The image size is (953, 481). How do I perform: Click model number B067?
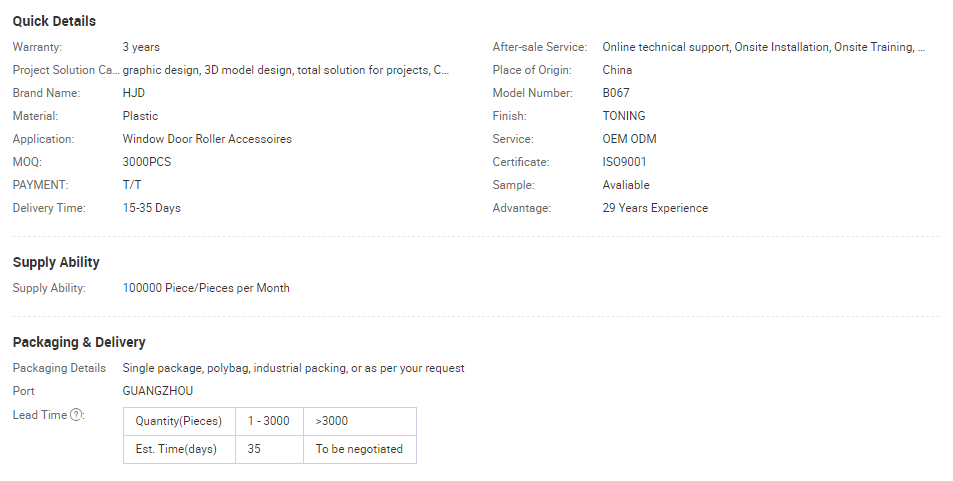click(x=616, y=93)
